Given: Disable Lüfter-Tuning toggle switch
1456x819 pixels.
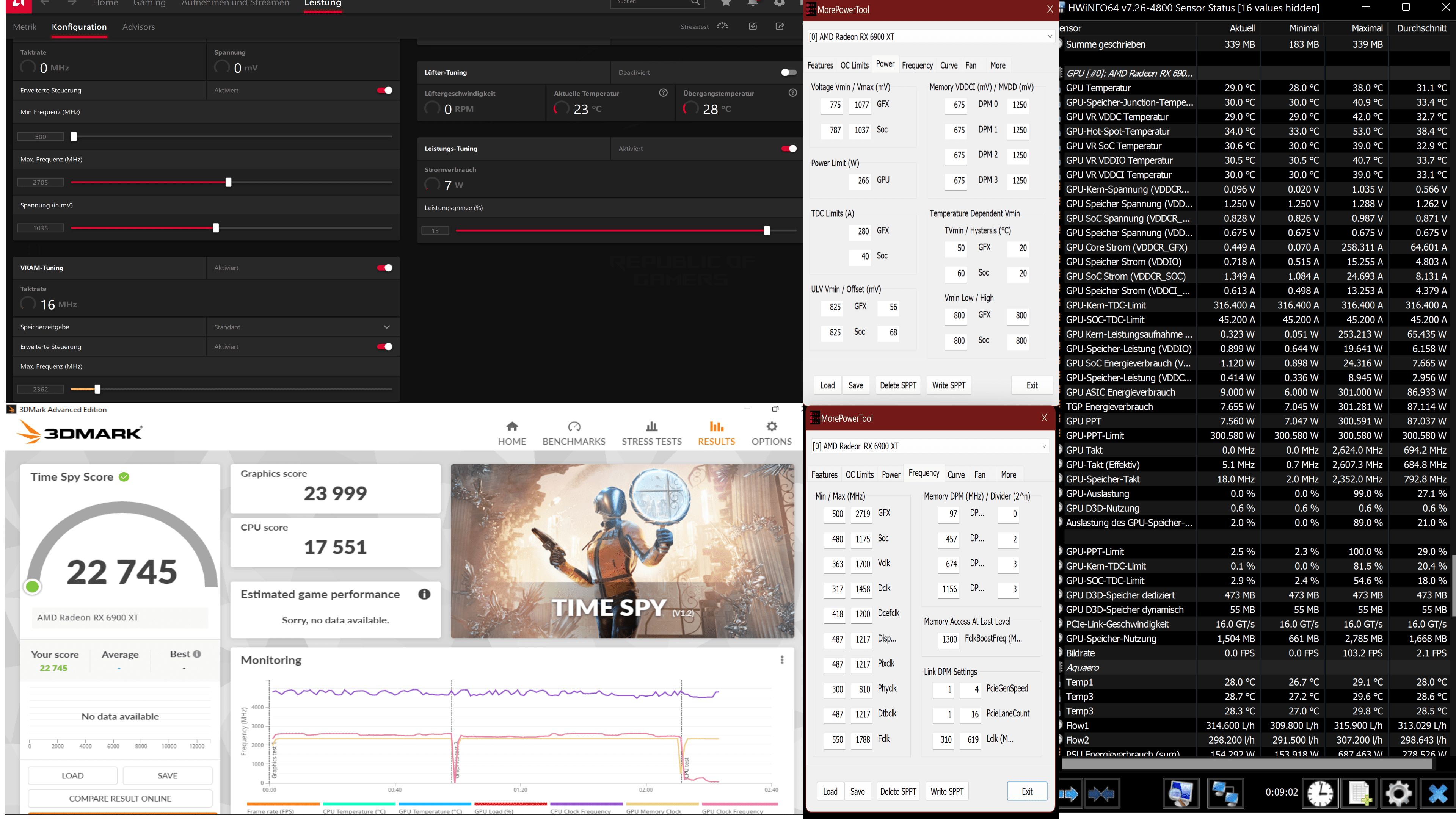Looking at the screenshot, I should [789, 72].
